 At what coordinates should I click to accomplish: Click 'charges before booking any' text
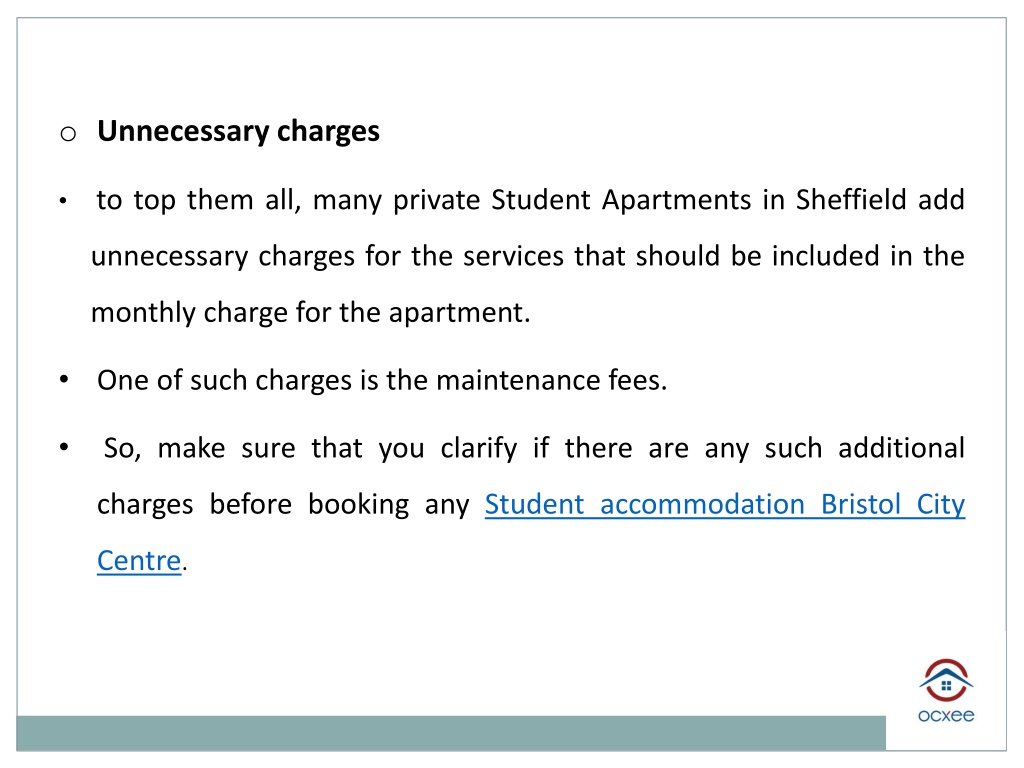pos(283,505)
